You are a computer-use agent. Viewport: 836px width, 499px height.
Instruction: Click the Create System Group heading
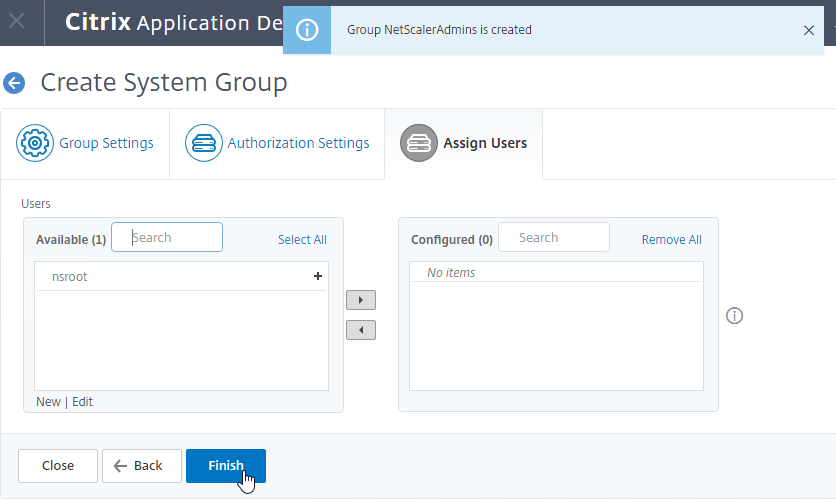tap(164, 83)
